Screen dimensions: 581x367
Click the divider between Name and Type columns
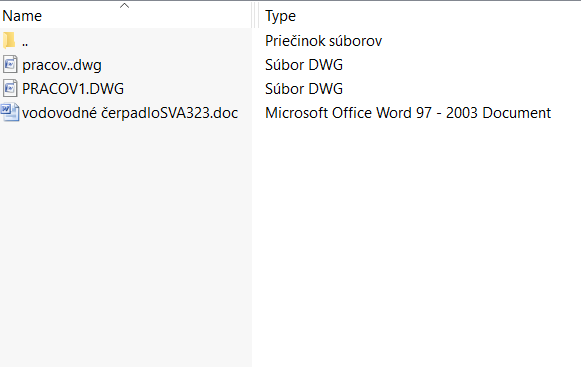pyautogui.click(x=255, y=15)
